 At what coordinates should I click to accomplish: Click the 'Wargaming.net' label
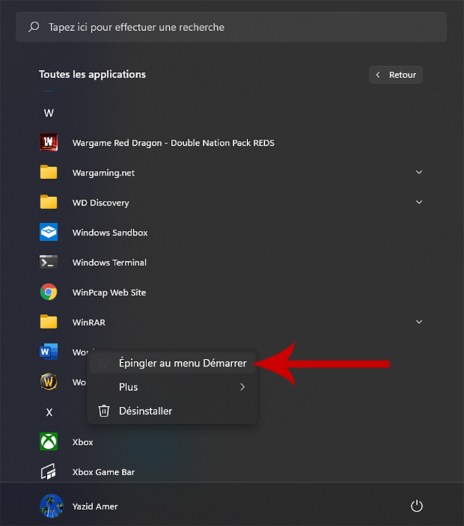click(x=103, y=173)
